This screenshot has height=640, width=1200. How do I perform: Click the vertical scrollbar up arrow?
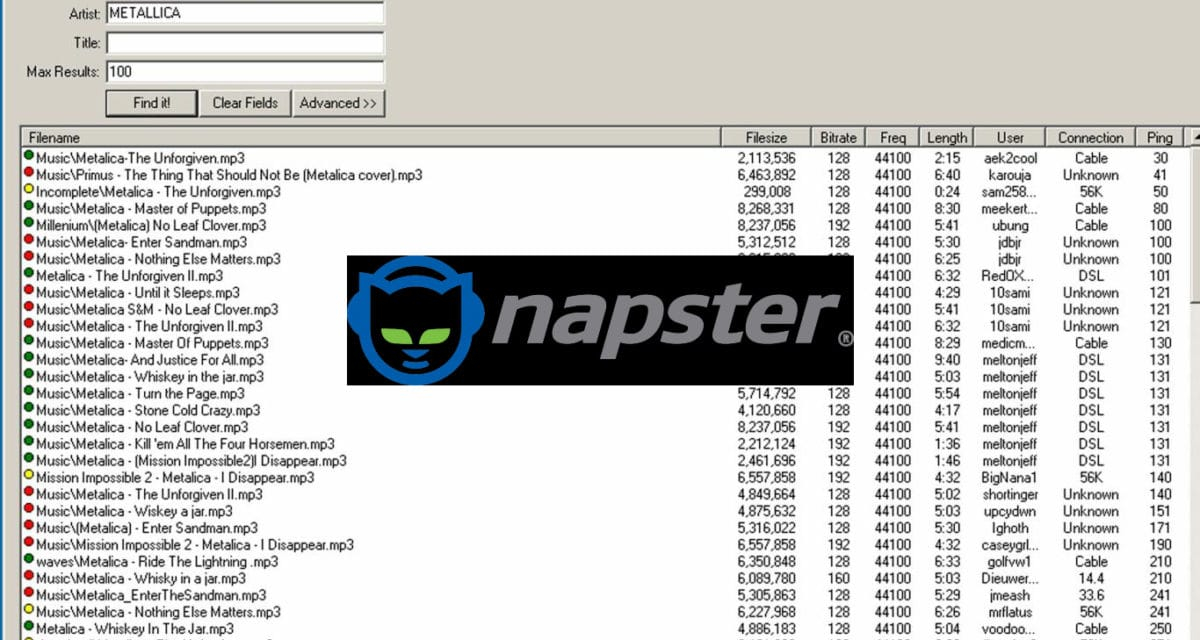tap(1192, 138)
